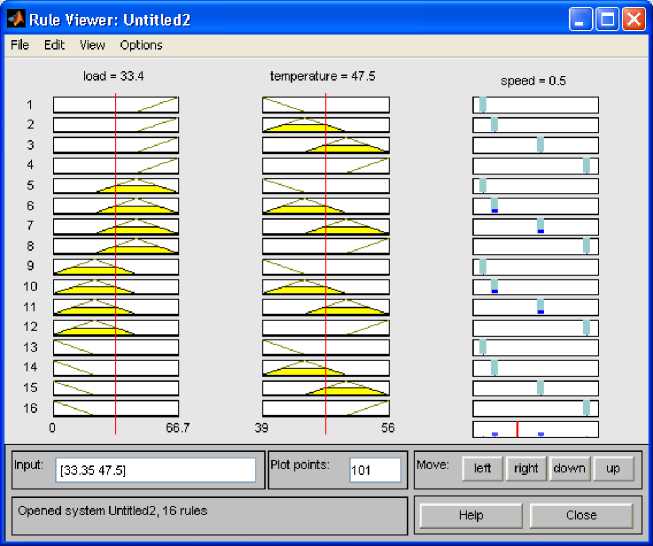Open the View menu
The height and width of the screenshot is (546, 653).
92,45
